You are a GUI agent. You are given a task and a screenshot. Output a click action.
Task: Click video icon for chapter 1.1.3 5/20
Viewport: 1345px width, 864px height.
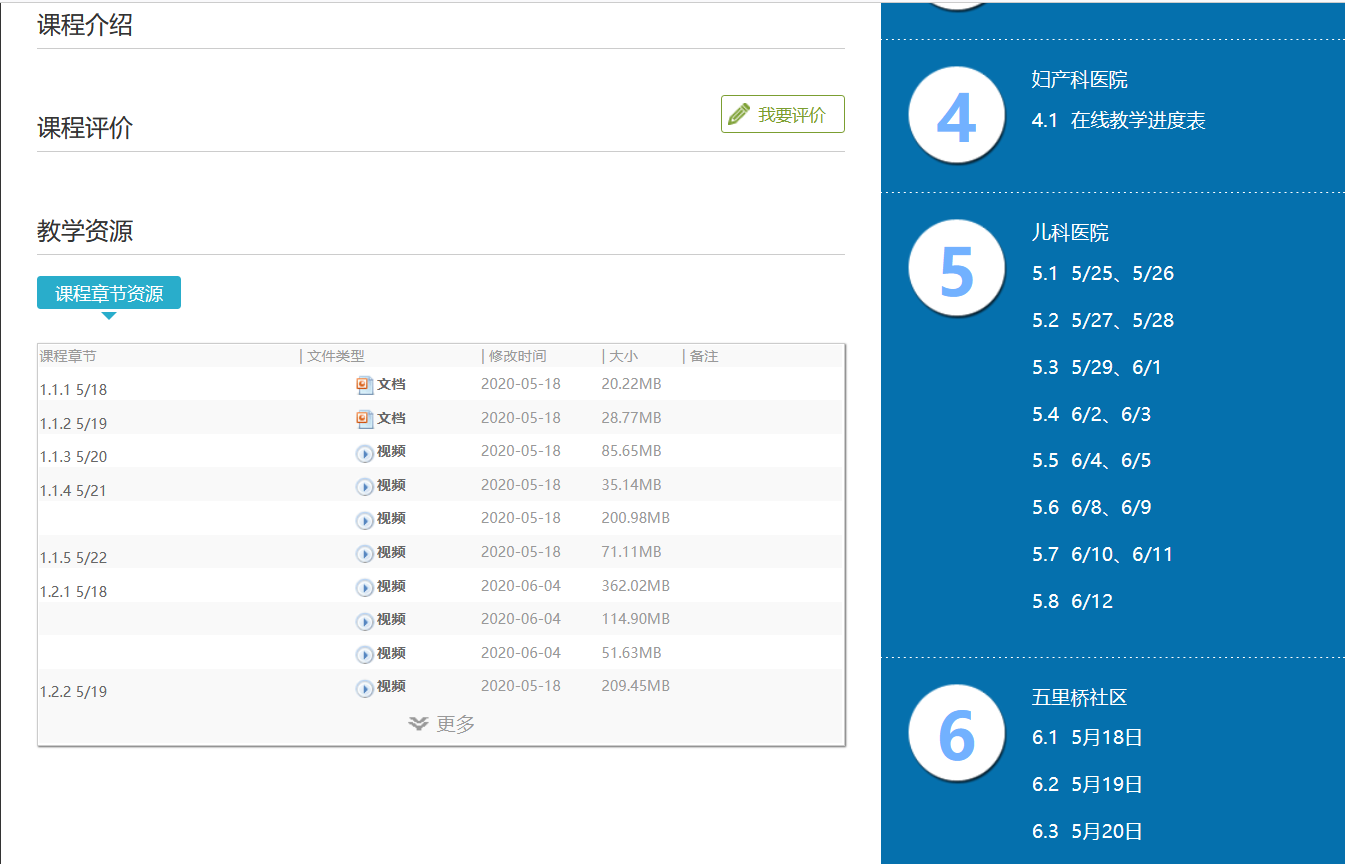click(365, 453)
